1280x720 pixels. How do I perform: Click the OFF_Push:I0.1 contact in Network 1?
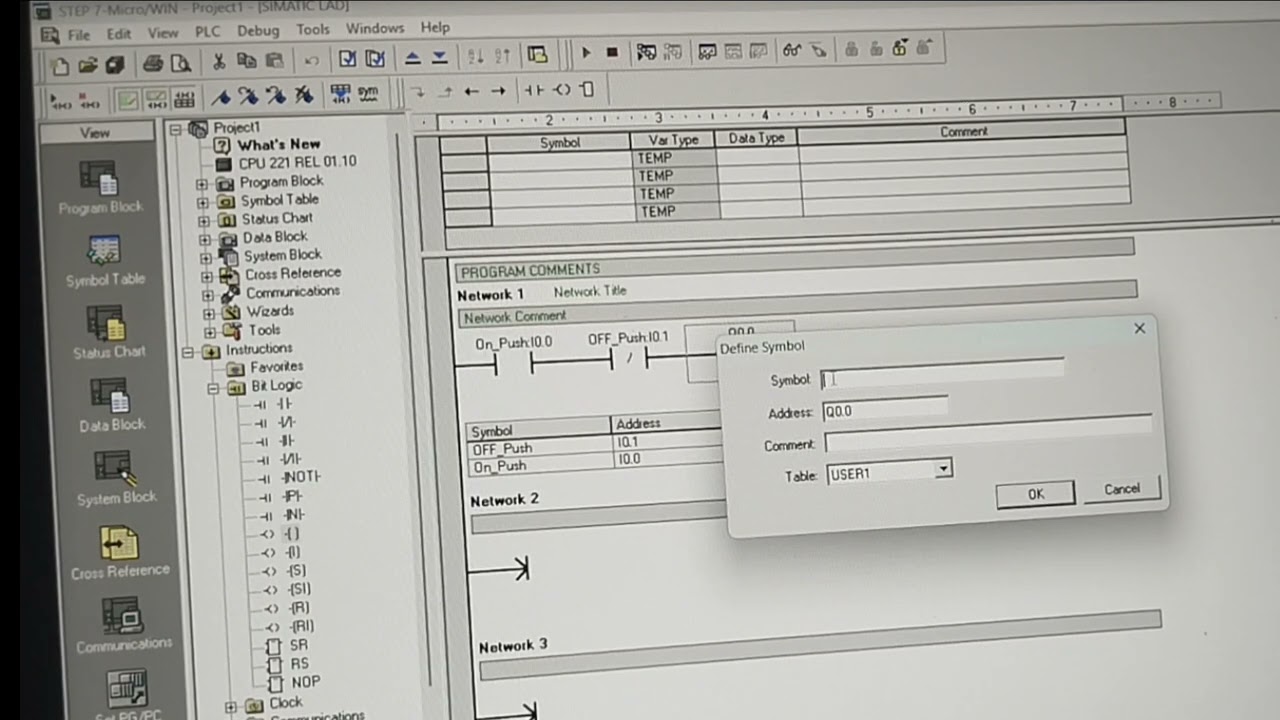[x=630, y=358]
